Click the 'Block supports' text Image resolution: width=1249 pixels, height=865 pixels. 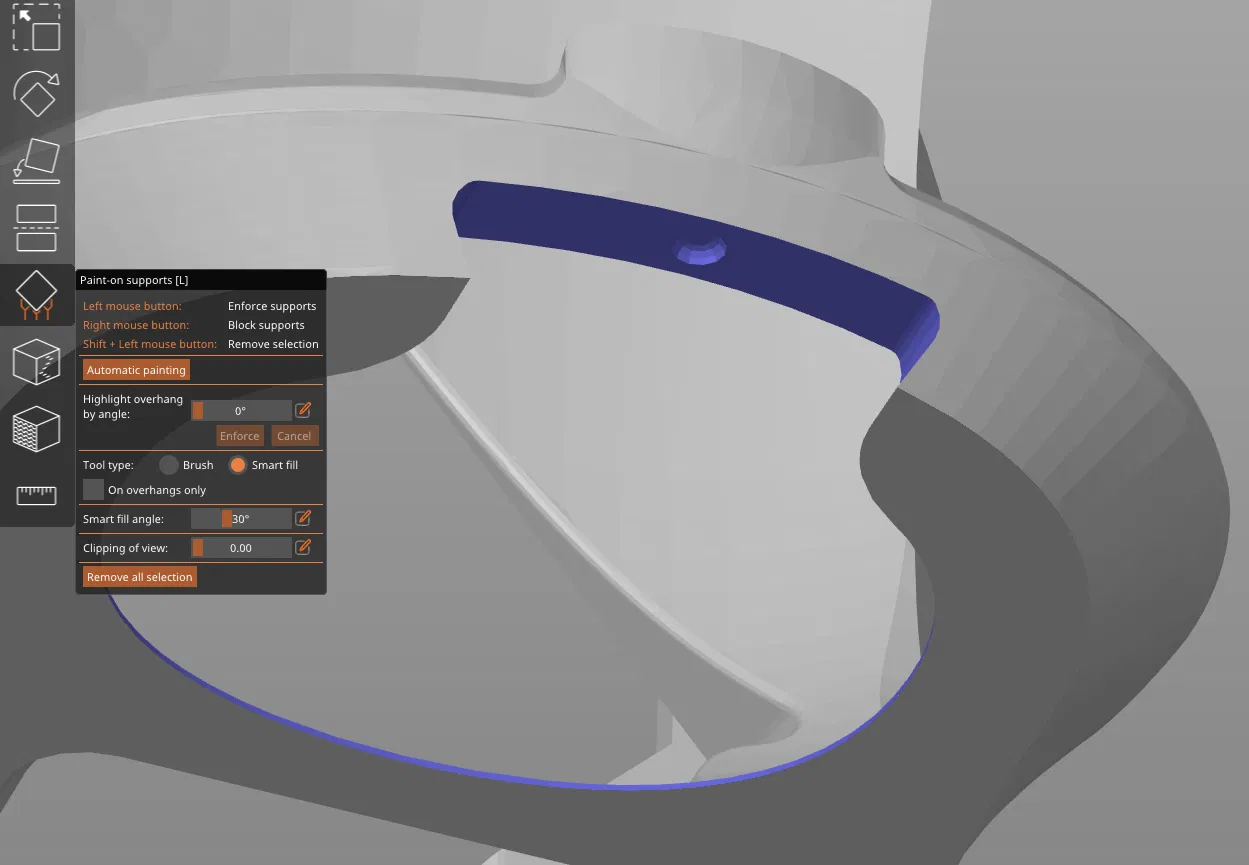pos(266,325)
